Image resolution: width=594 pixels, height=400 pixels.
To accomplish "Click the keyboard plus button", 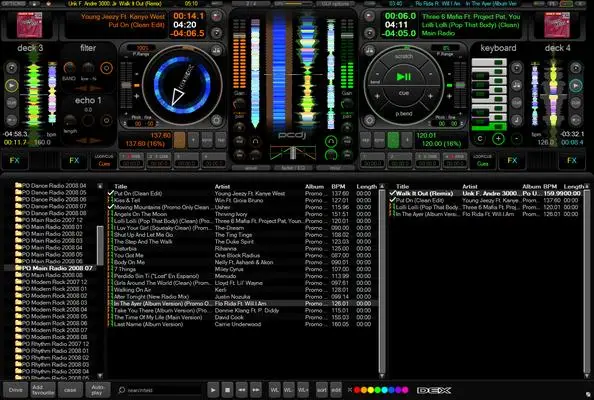I will (x=498, y=139).
